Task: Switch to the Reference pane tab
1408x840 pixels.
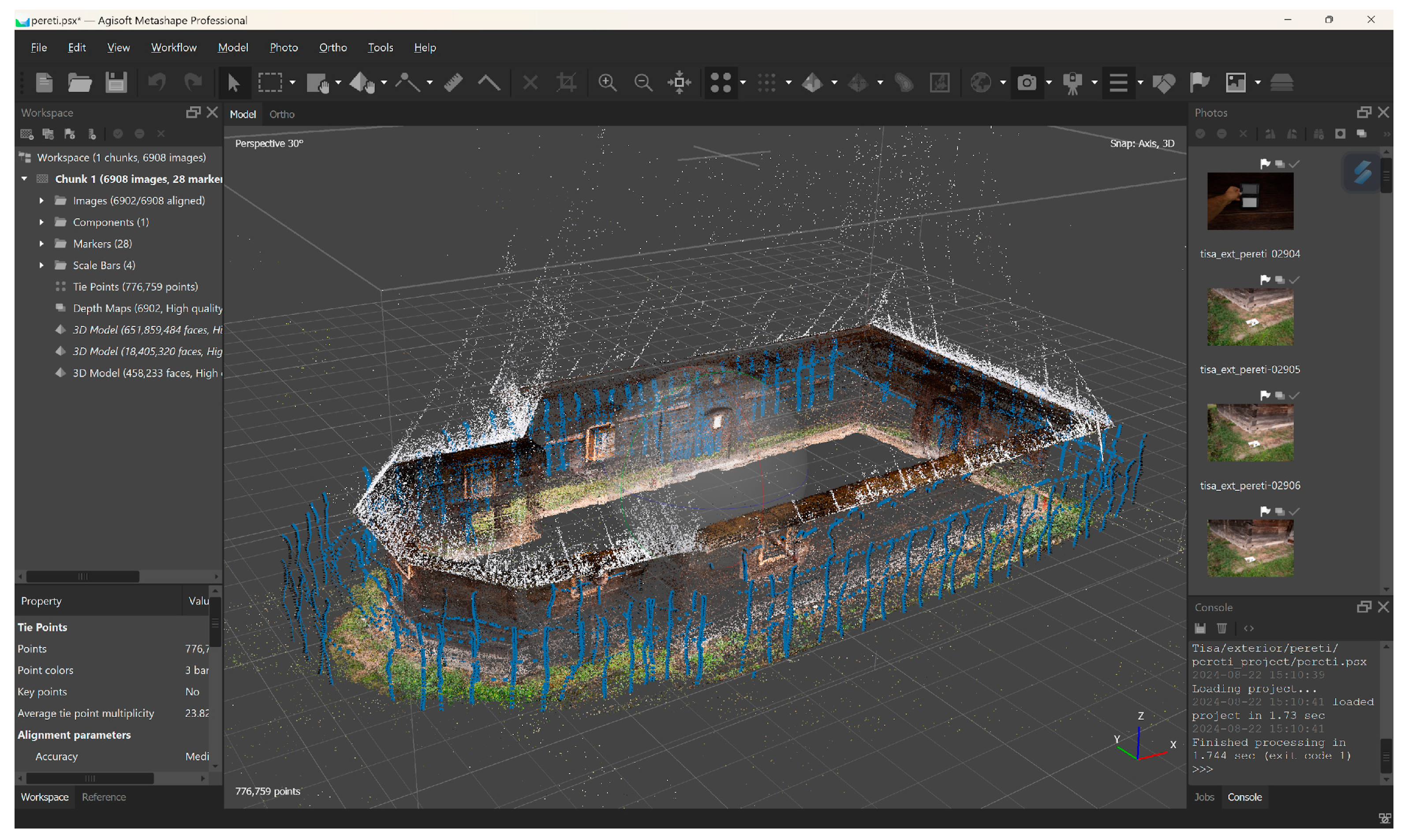Action: [x=104, y=797]
